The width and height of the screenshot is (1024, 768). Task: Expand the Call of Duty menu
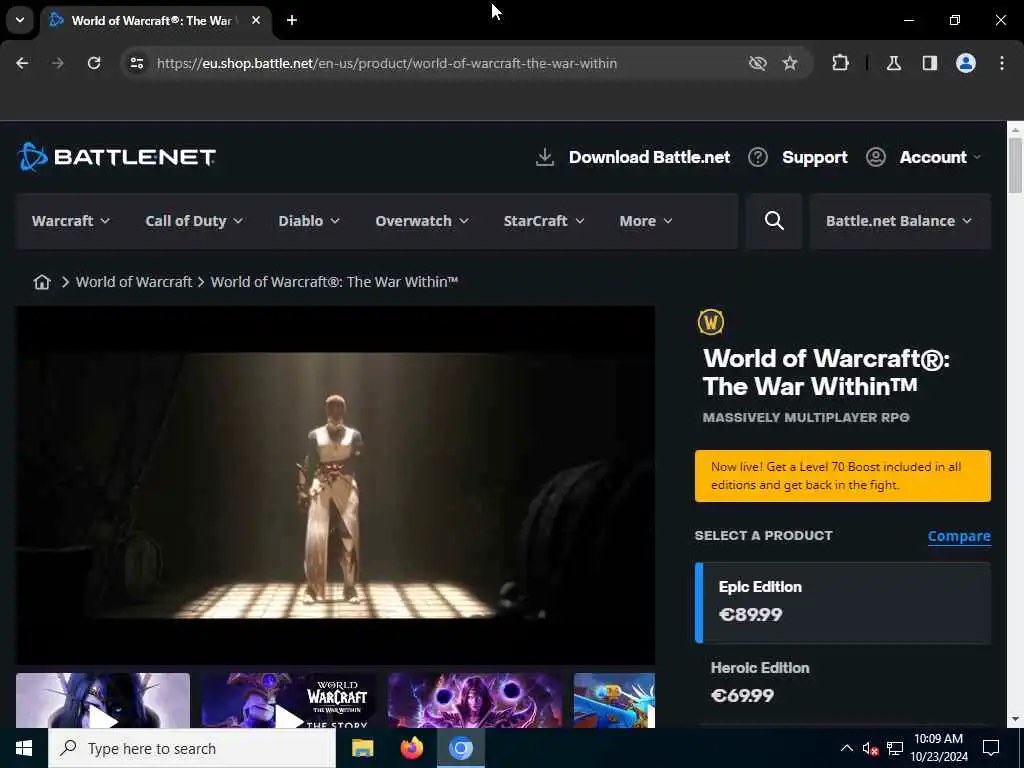point(194,221)
